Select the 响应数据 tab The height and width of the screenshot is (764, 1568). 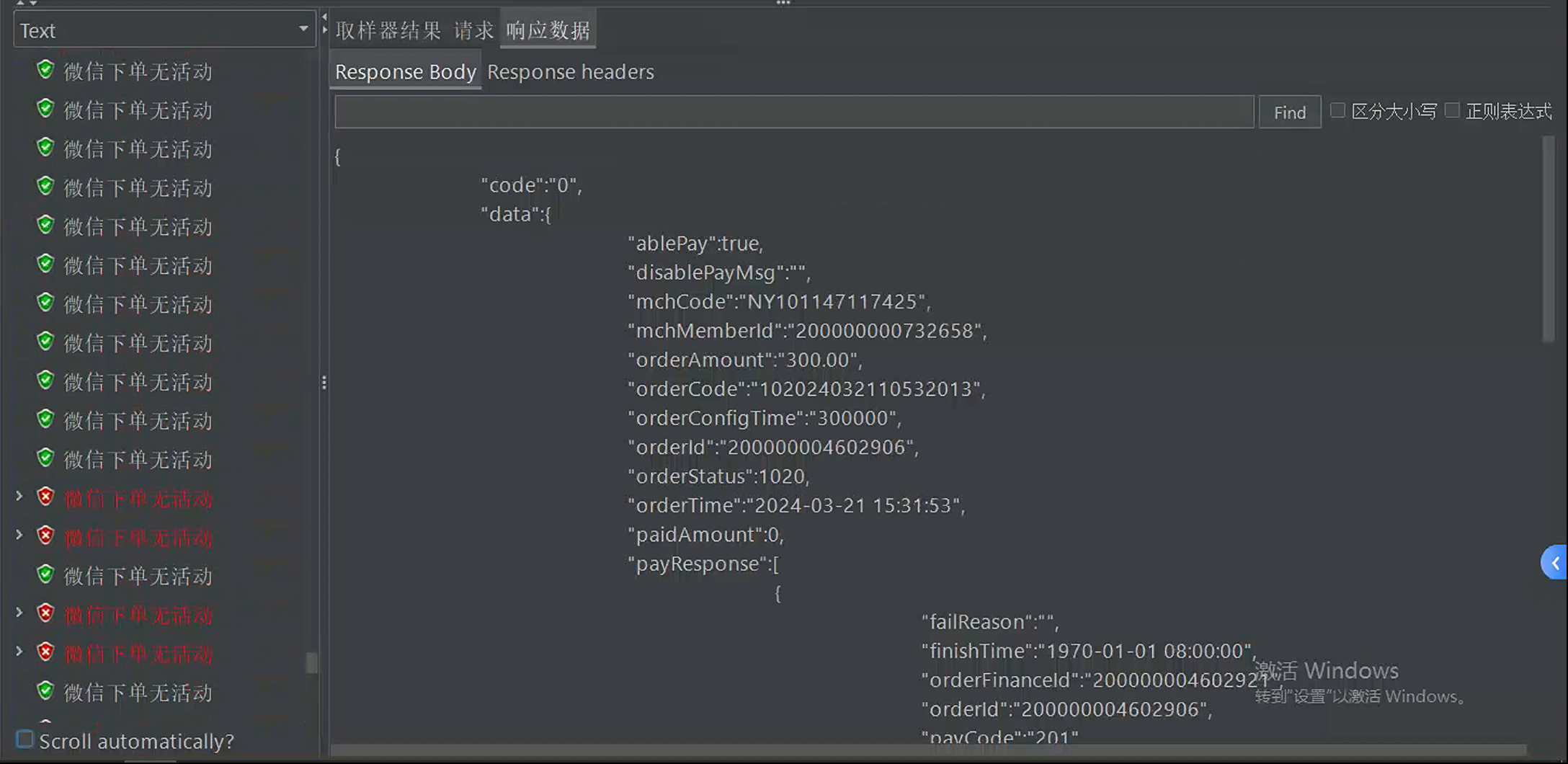[x=548, y=30]
